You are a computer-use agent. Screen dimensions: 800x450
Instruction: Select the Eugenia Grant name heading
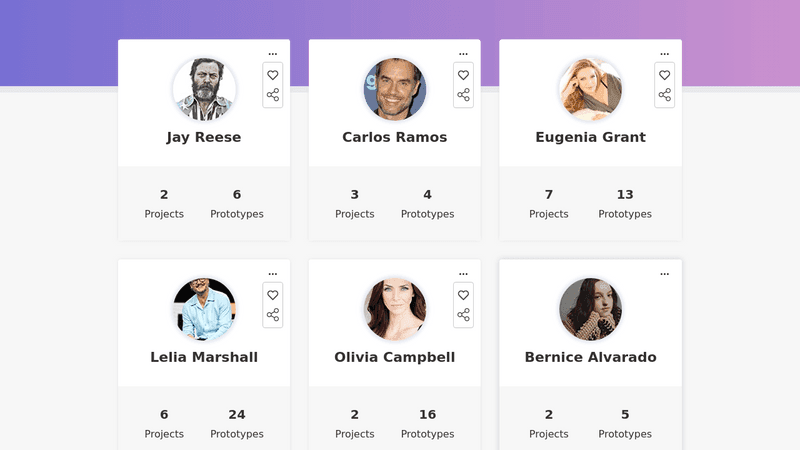point(590,137)
